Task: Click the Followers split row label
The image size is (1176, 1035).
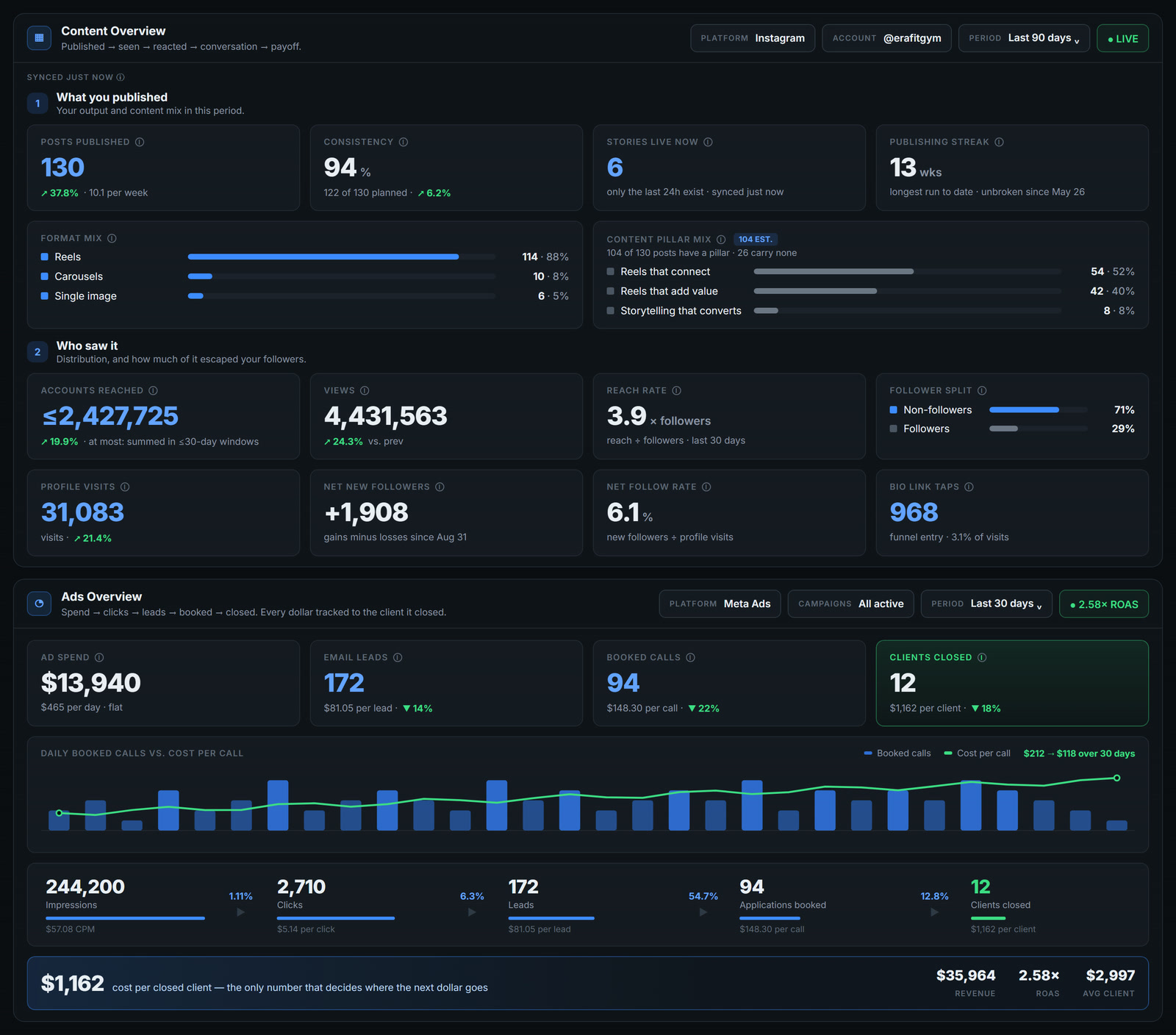Action: (926, 429)
